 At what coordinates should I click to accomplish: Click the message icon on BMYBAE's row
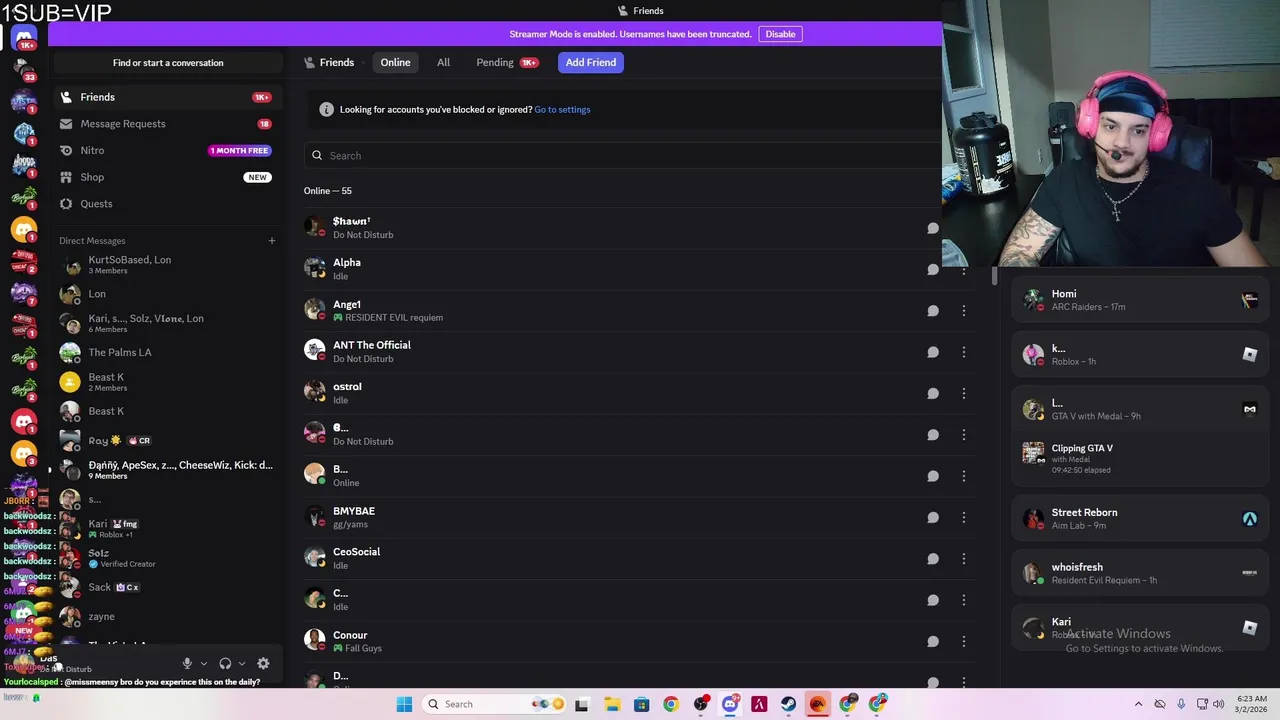(x=933, y=517)
